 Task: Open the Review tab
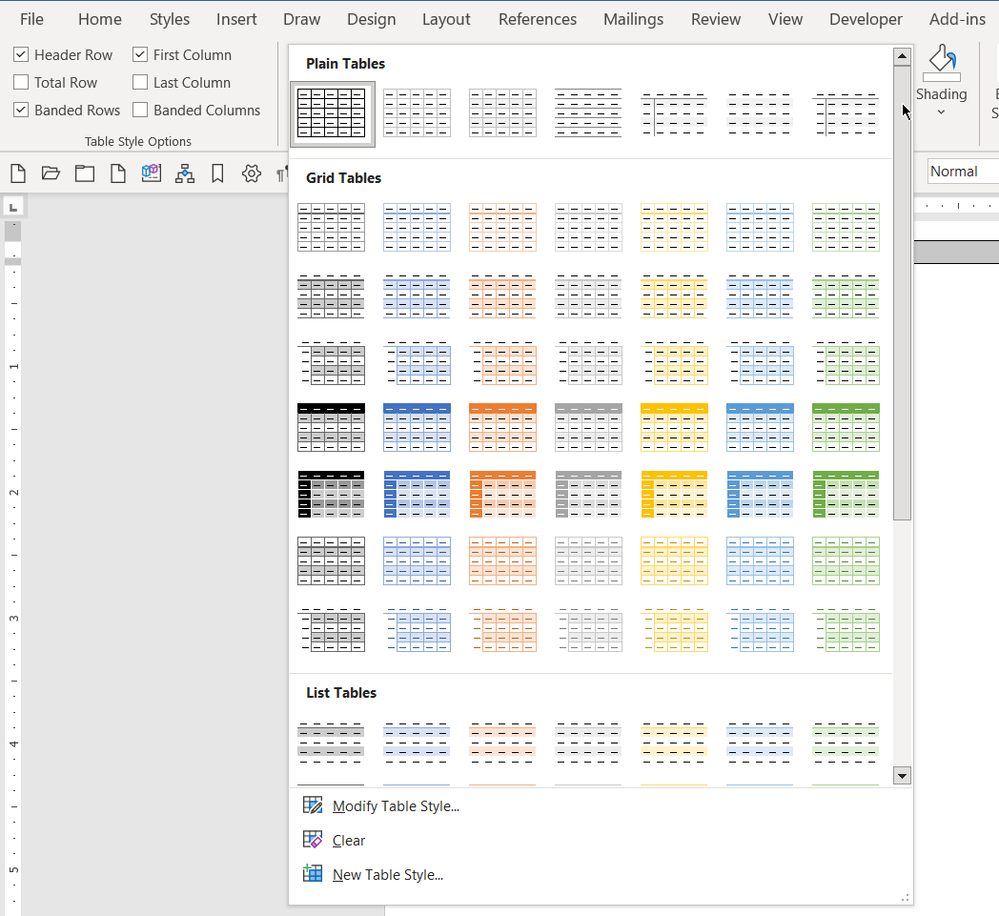[716, 19]
